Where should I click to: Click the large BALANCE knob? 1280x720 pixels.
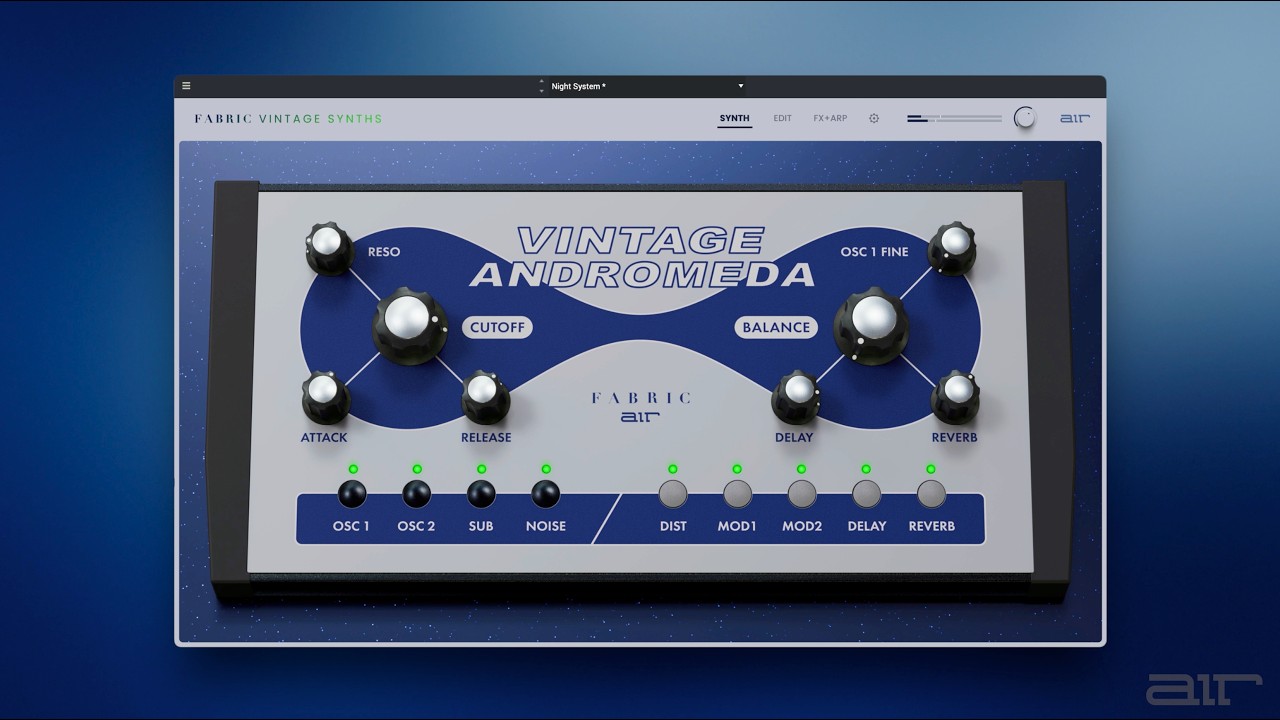pos(873,324)
